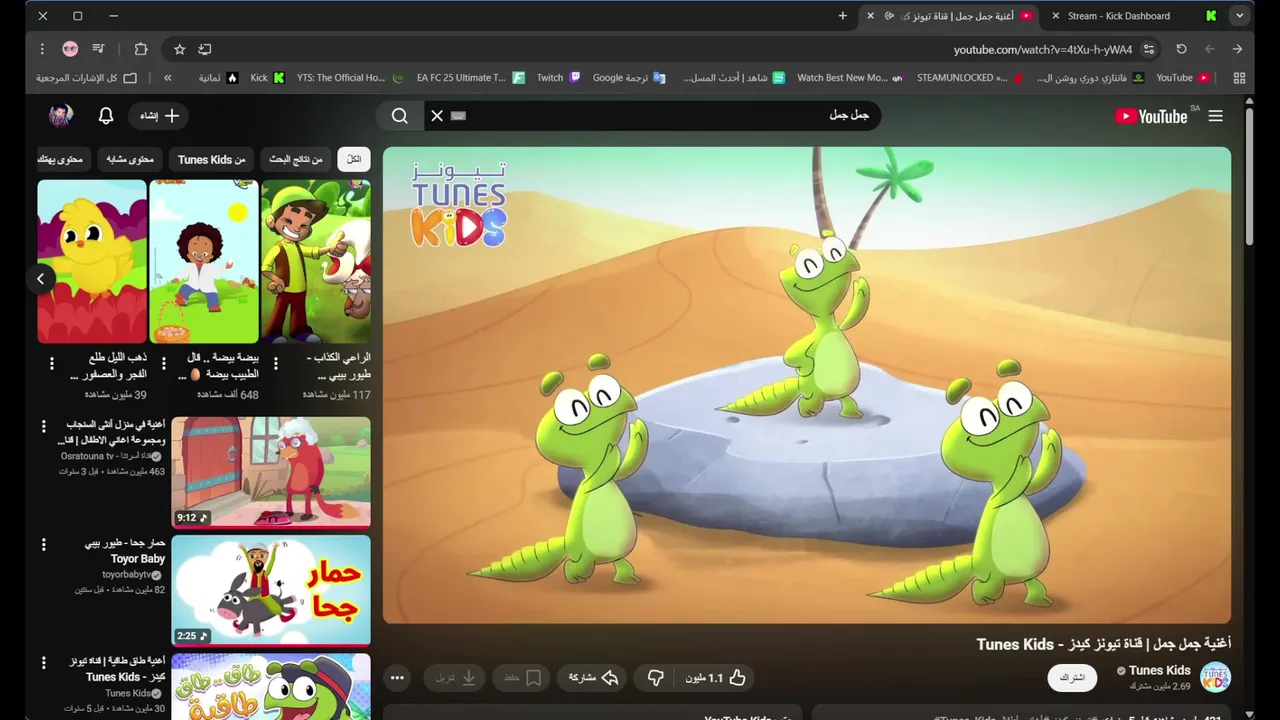Click the address bar URL

coord(1043,49)
